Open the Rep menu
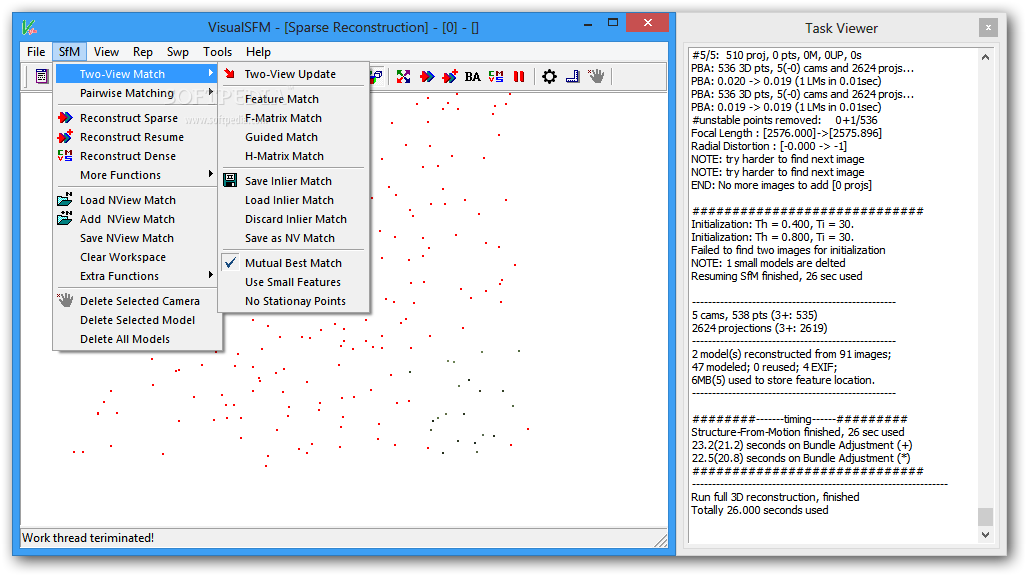Screen dimensions: 1027x576 pyautogui.click(x=143, y=52)
